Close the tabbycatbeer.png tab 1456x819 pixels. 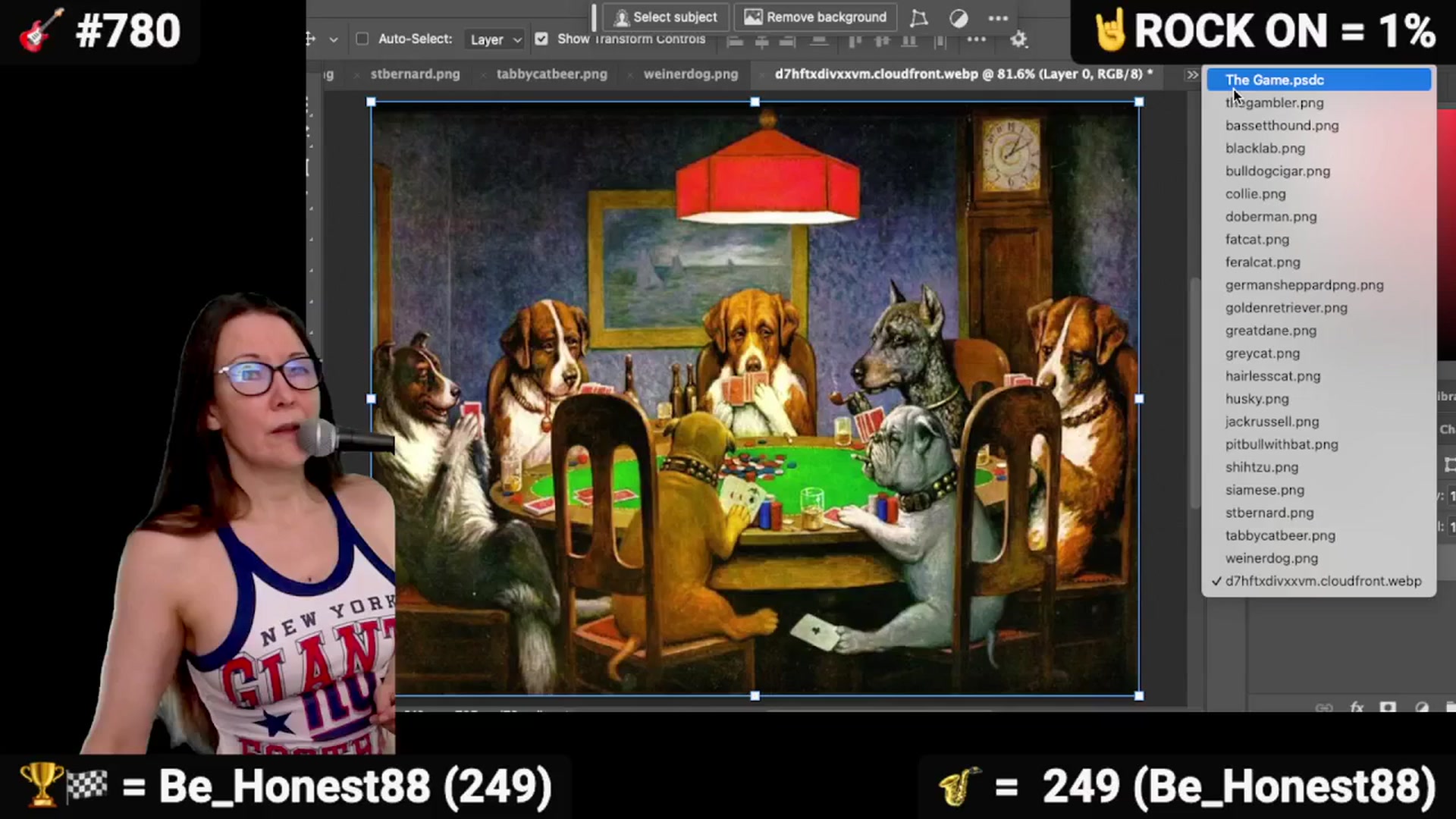pyautogui.click(x=484, y=75)
